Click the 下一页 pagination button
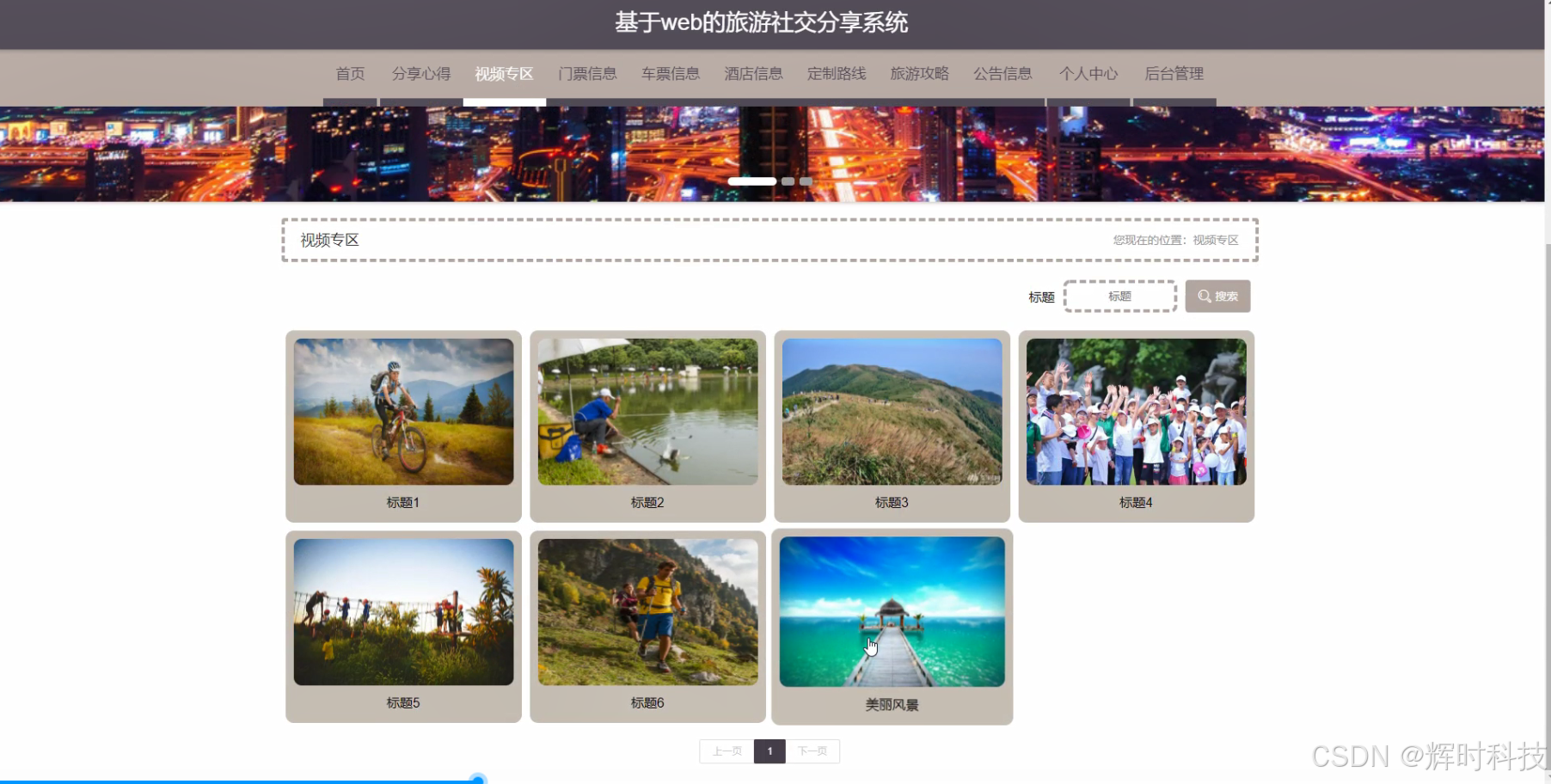The image size is (1551, 784). [812, 750]
